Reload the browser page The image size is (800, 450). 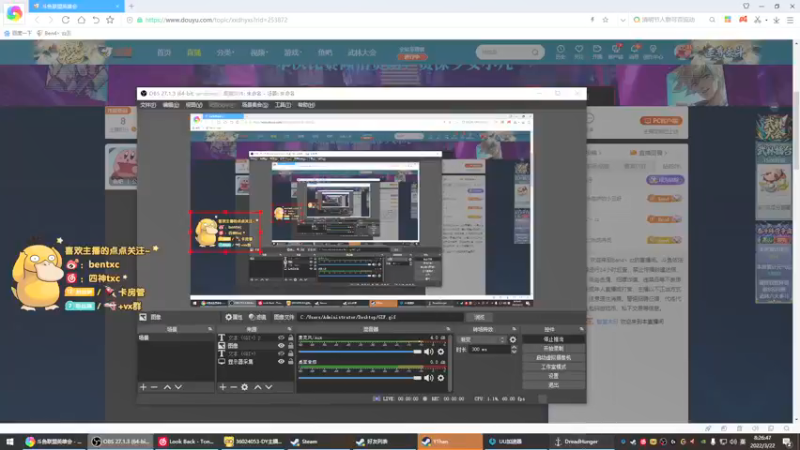coord(65,20)
